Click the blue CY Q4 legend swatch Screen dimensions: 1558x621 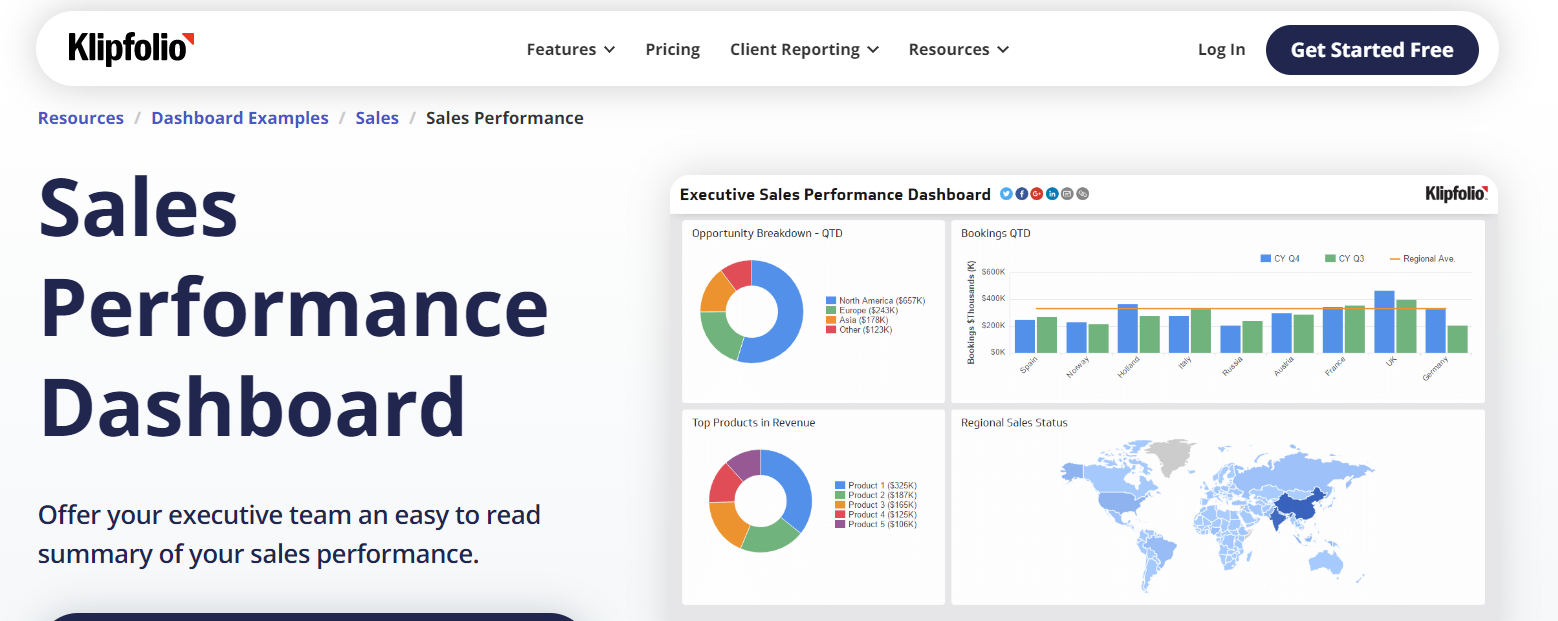coord(1266,258)
